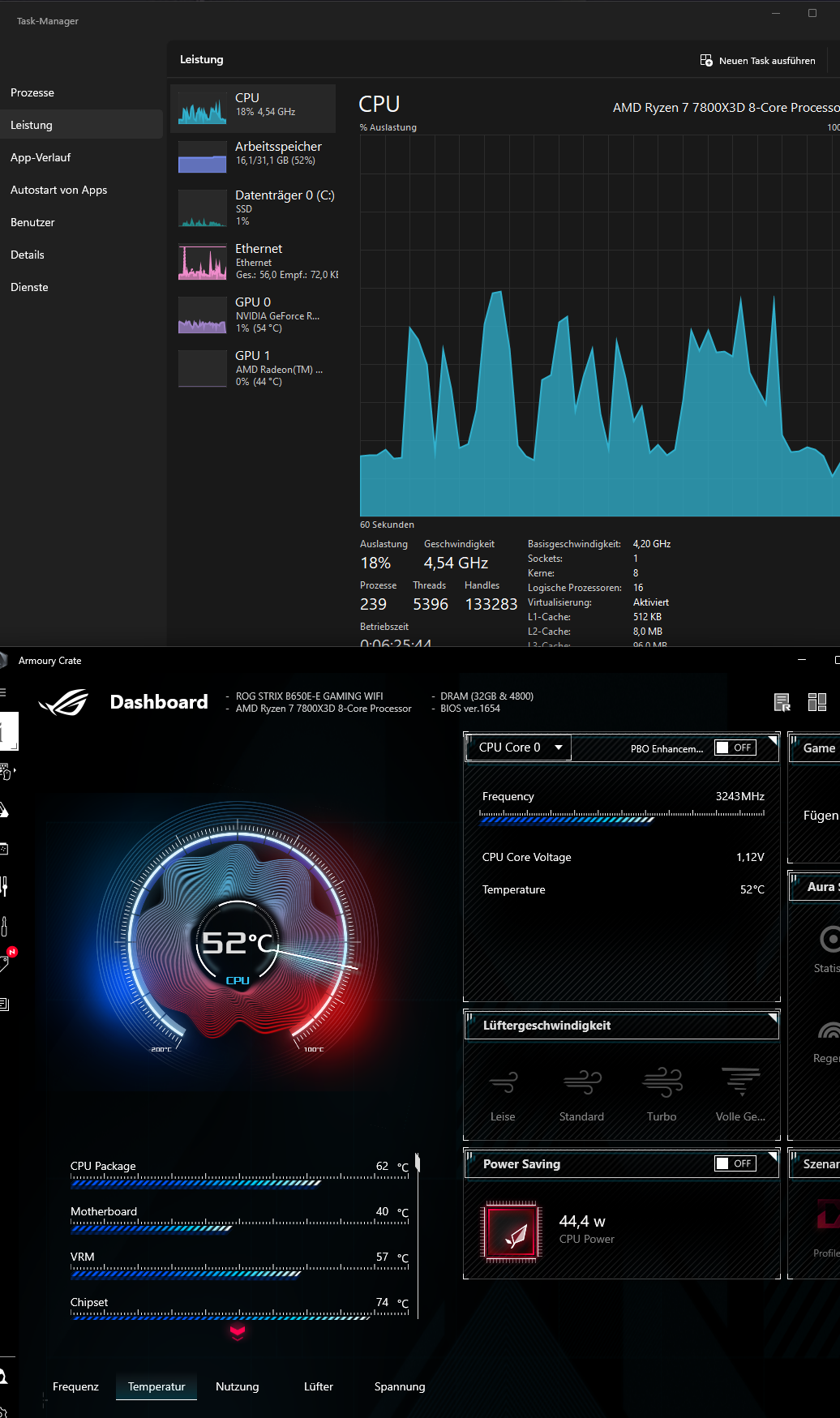Select Datenträger 0 (C:) performance entry
The width and height of the screenshot is (840, 1418).
253,208
